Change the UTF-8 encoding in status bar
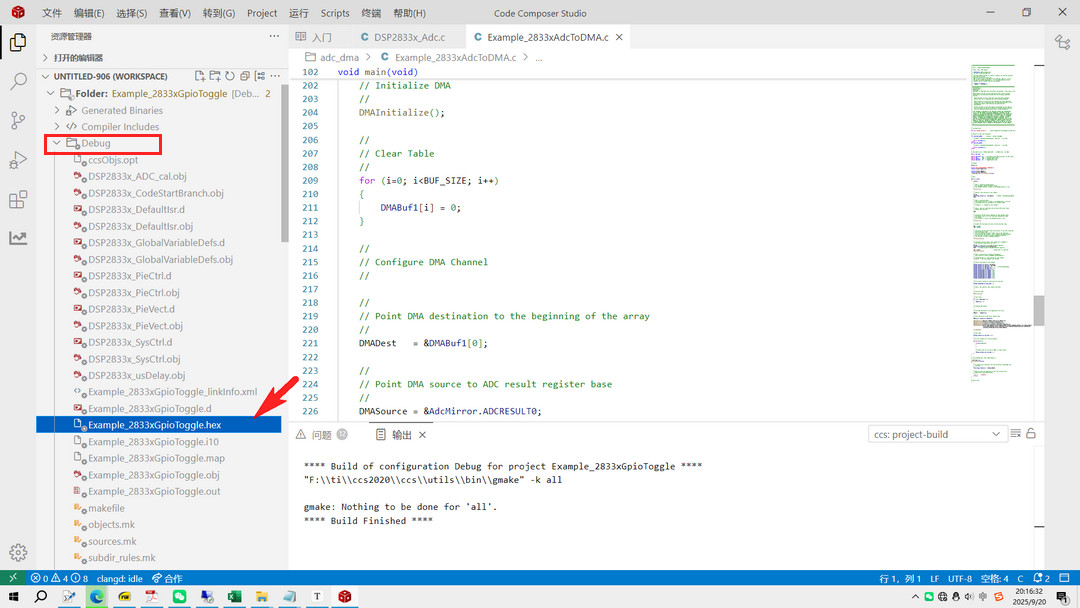 (x=959, y=578)
